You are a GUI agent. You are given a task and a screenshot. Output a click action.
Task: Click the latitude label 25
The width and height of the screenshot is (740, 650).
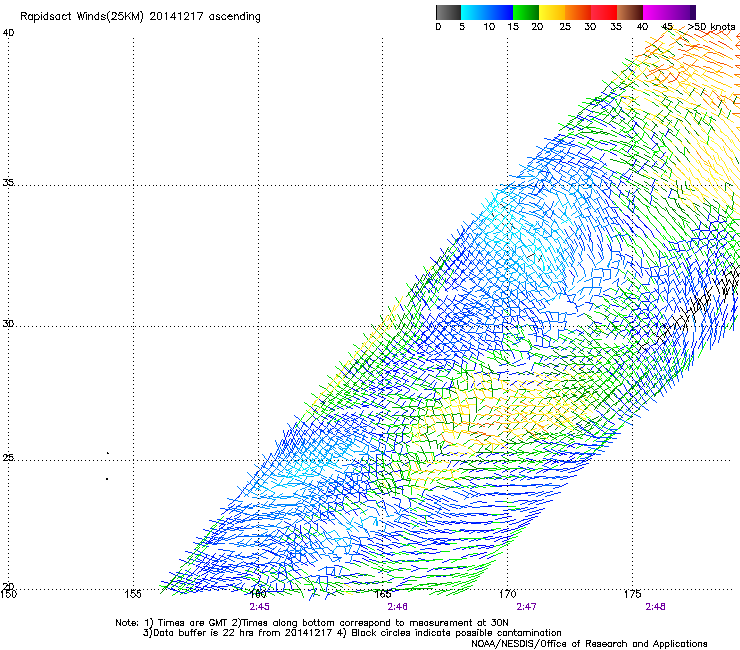pos(8,457)
